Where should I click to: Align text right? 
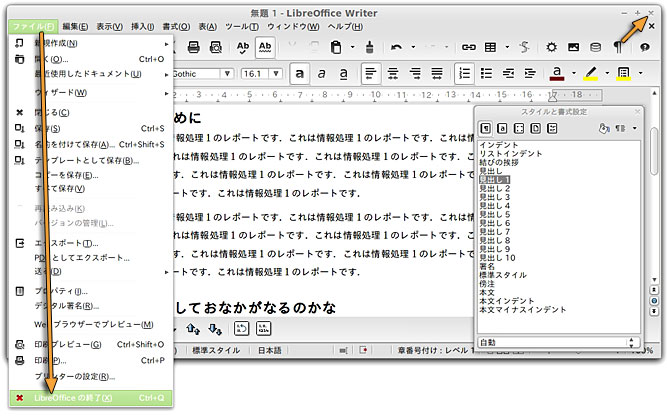(415, 74)
